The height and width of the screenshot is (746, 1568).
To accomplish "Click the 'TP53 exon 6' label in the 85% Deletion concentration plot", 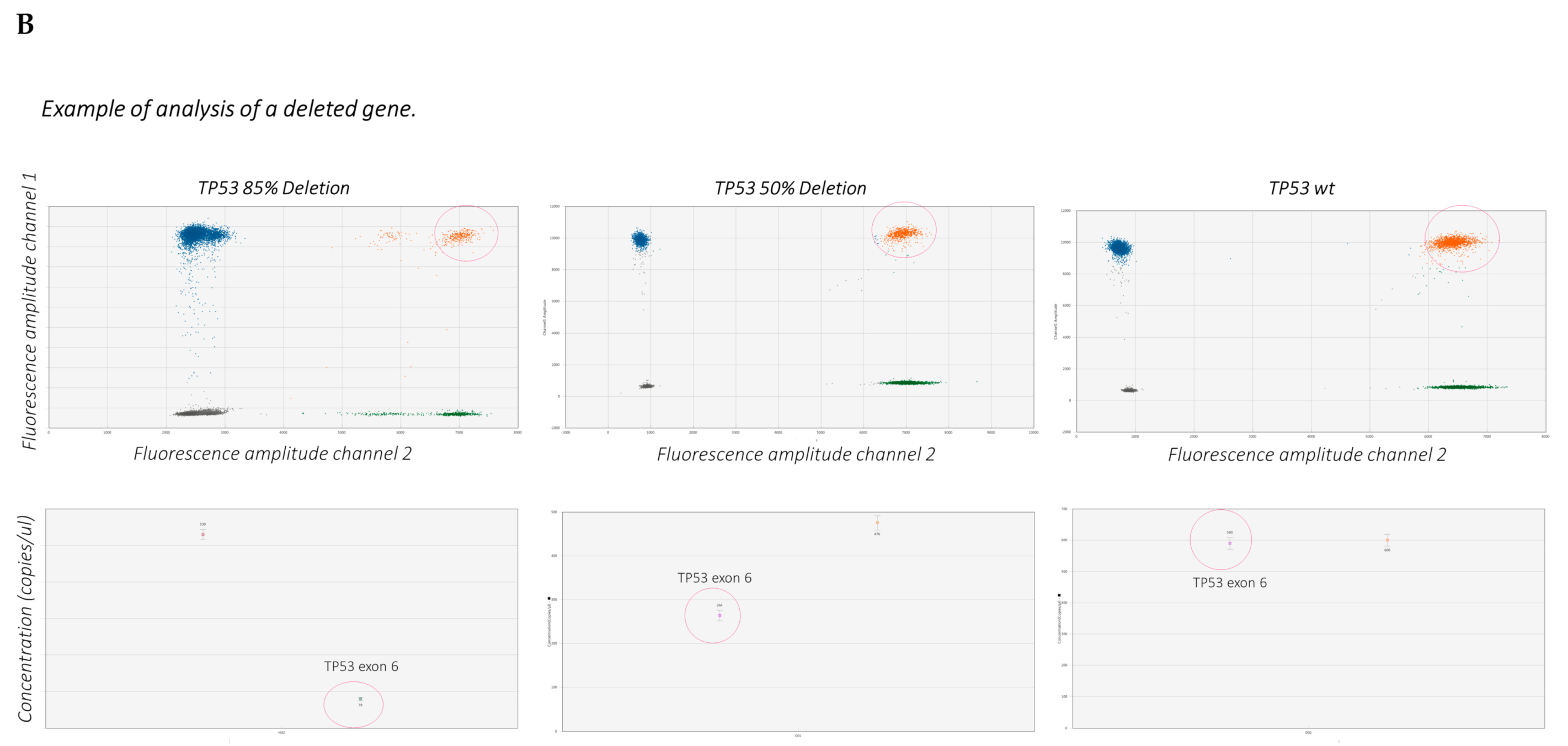I will [x=361, y=666].
